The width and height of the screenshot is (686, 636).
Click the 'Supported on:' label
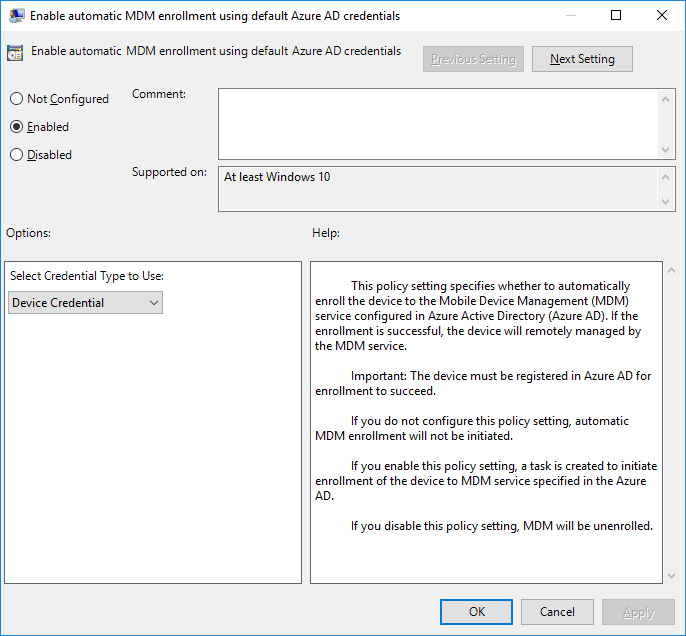169,172
